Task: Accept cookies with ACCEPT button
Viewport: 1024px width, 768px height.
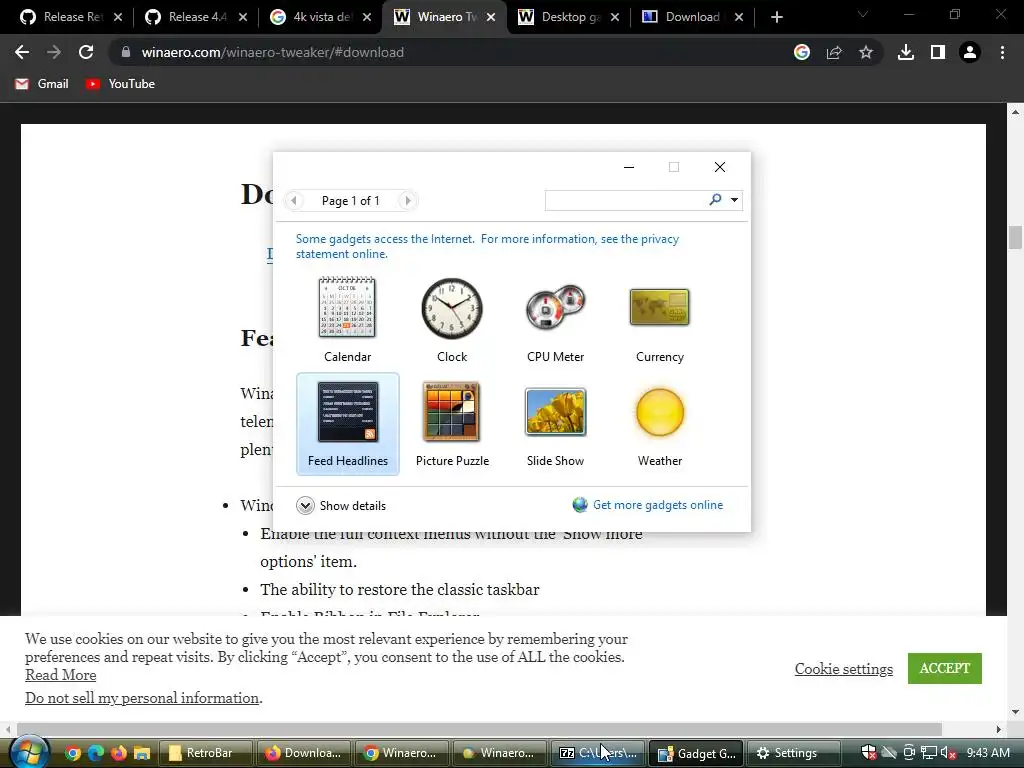Action: pos(944,668)
